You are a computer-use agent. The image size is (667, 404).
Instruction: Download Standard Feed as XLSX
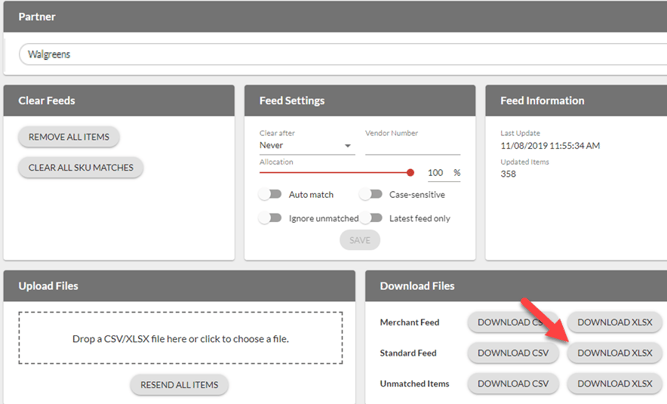(614, 353)
